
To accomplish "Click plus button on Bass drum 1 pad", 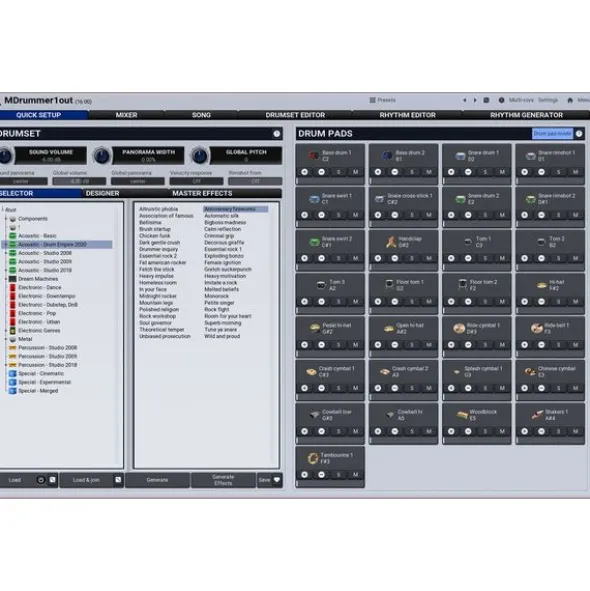I will click(305, 172).
